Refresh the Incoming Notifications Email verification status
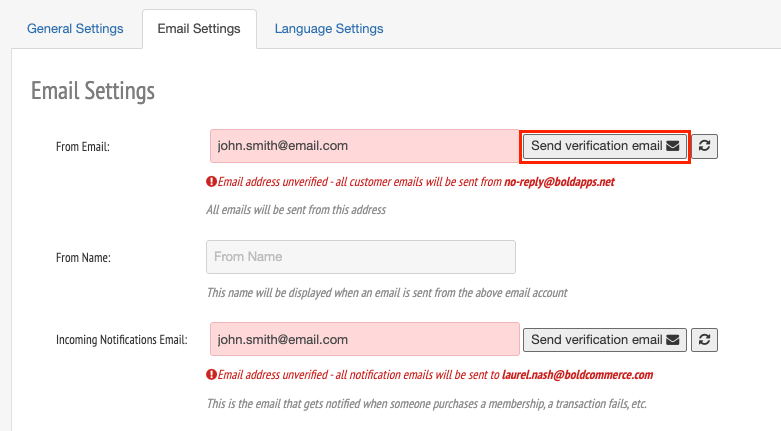The width and height of the screenshot is (781, 431). (x=704, y=340)
